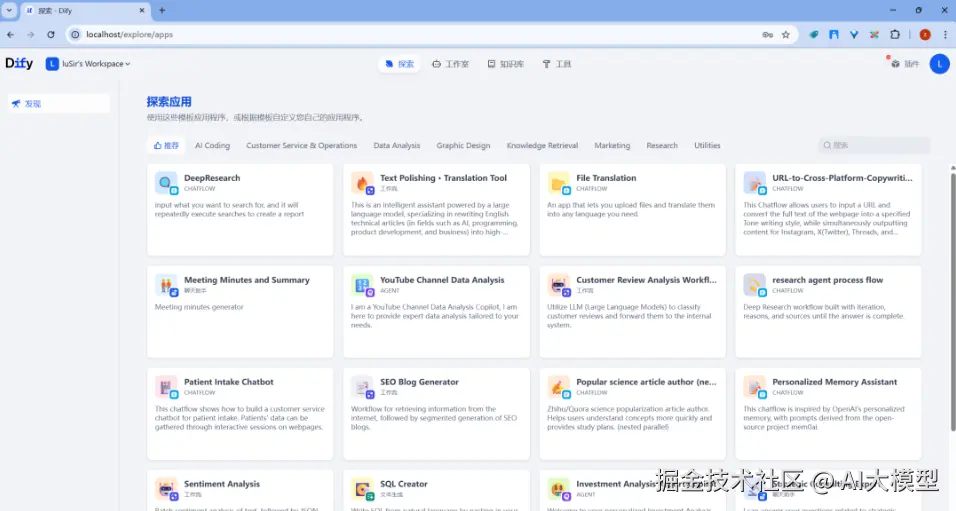This screenshot has height=511, width=956.
Task: Filter by Knowledge Retrieval category
Action: coord(541,145)
